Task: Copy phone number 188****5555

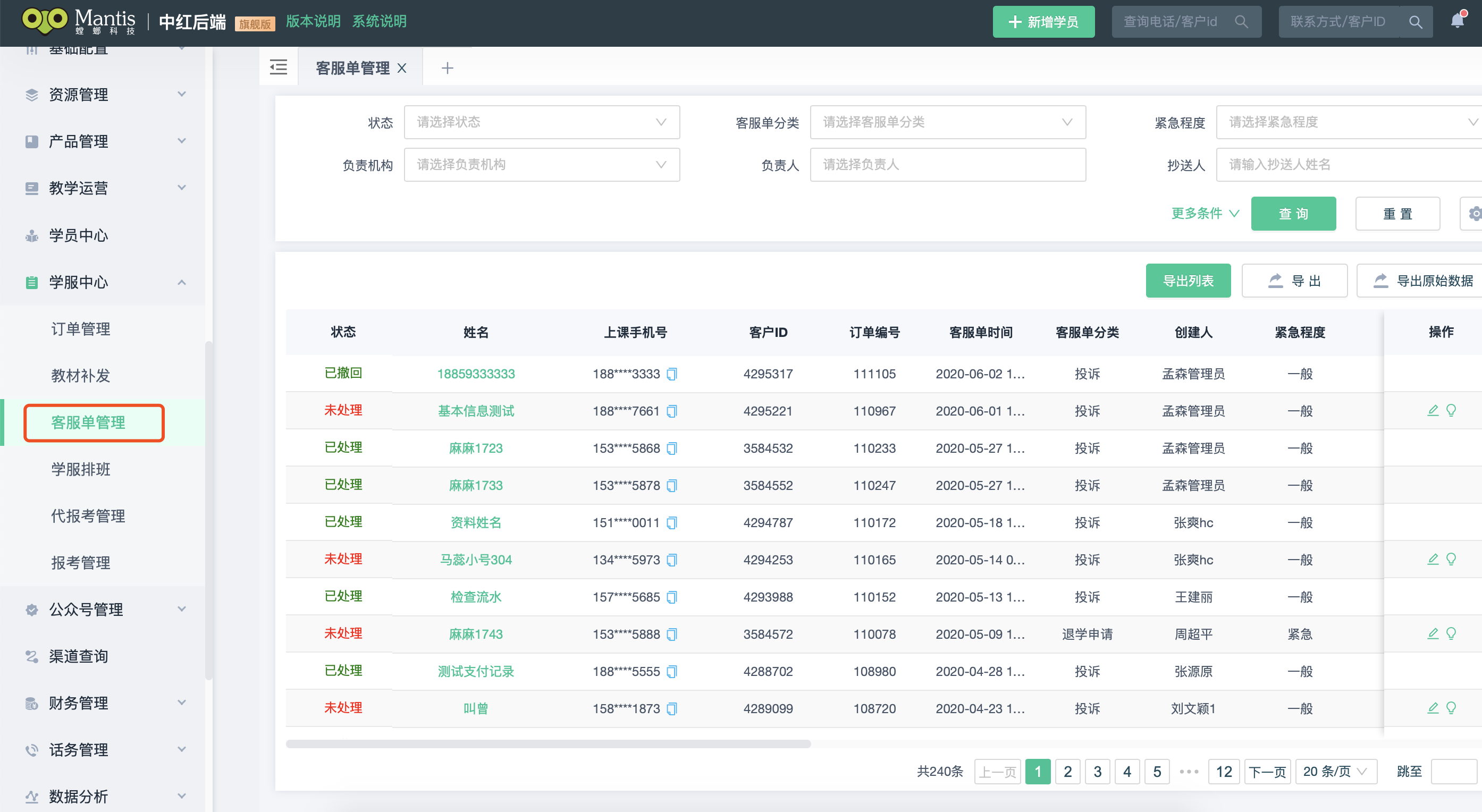Action: click(x=671, y=671)
